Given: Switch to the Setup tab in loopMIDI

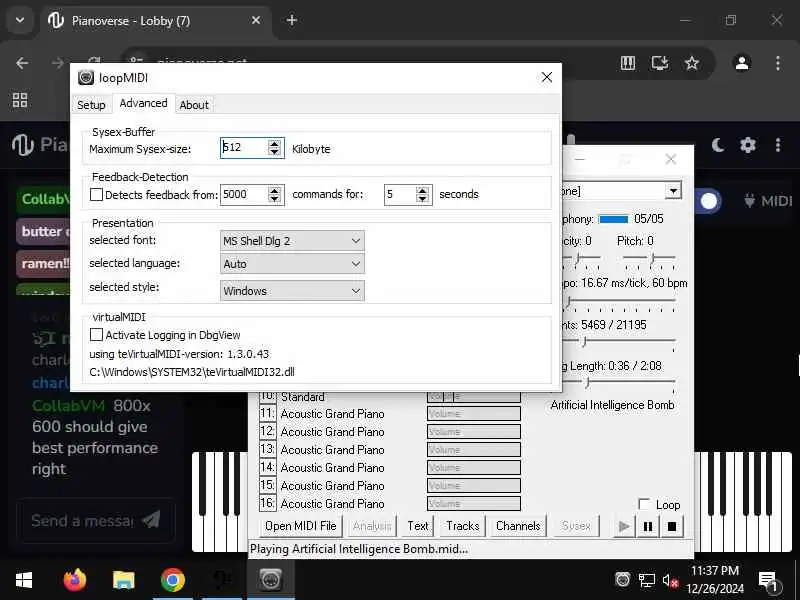Looking at the screenshot, I should tap(91, 105).
